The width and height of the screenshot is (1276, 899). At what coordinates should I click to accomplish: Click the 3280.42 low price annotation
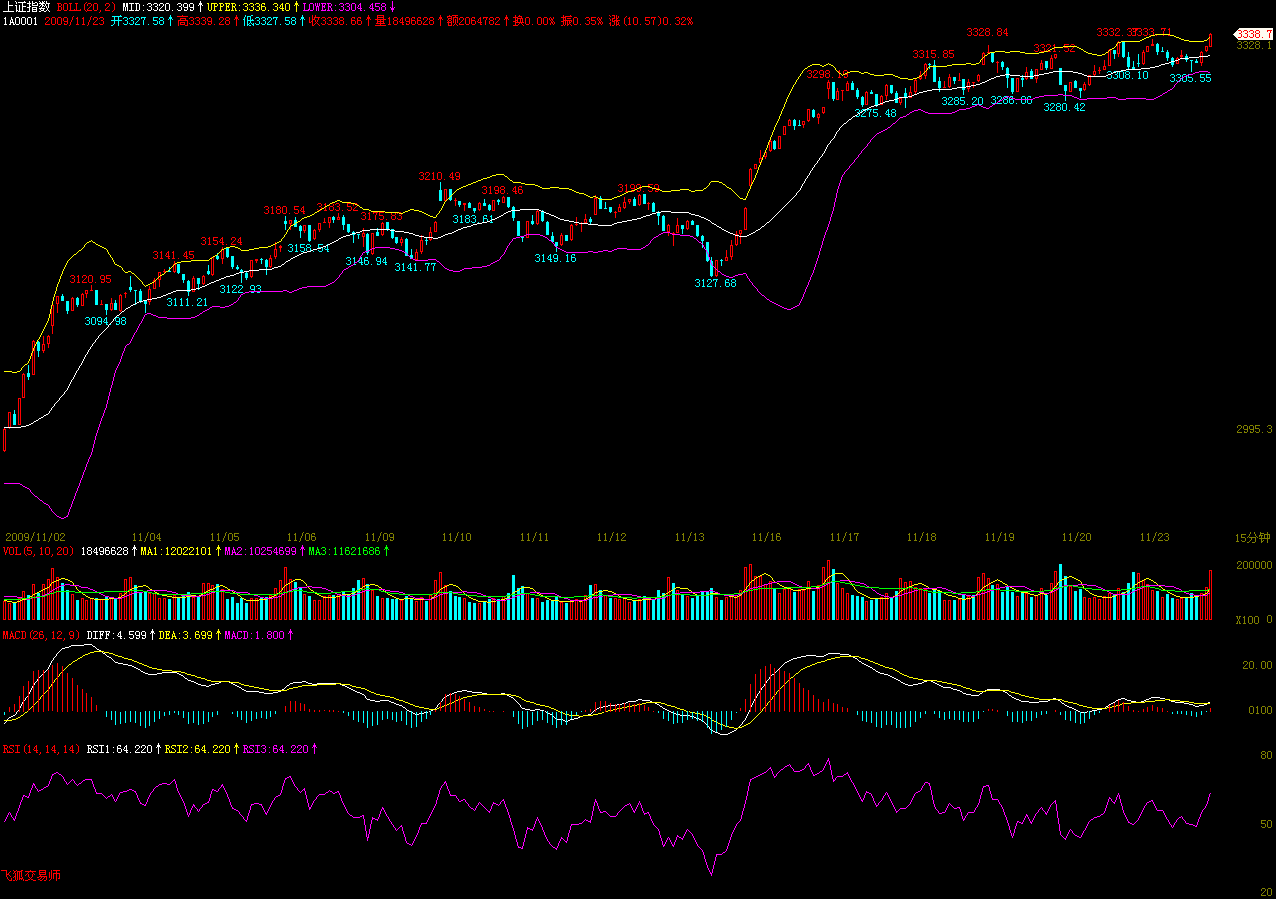[x=1064, y=108]
